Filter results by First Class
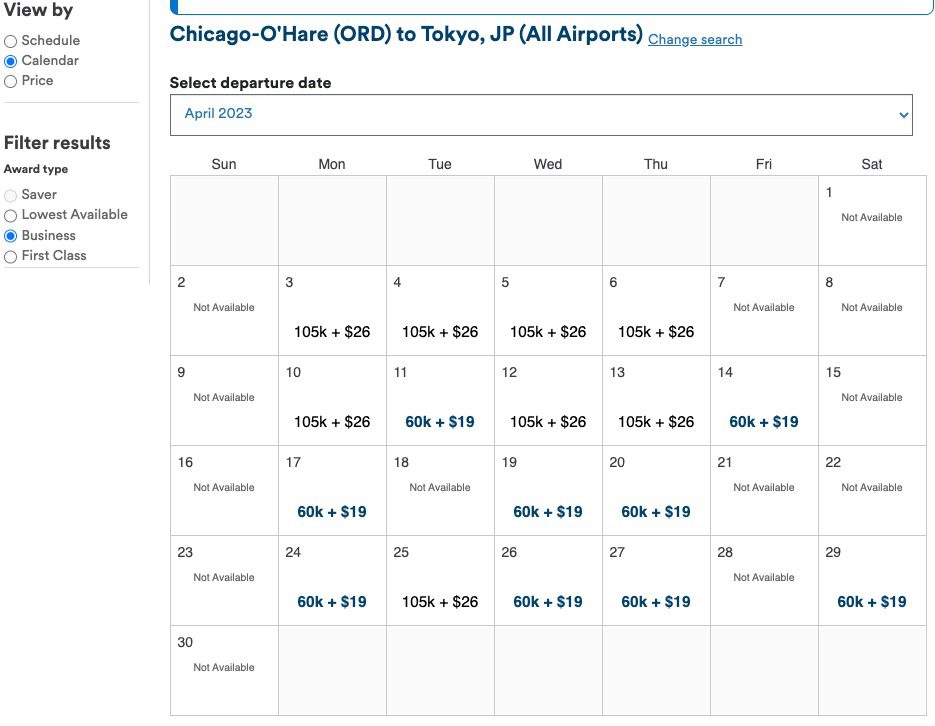The image size is (935, 726). click(x=11, y=256)
